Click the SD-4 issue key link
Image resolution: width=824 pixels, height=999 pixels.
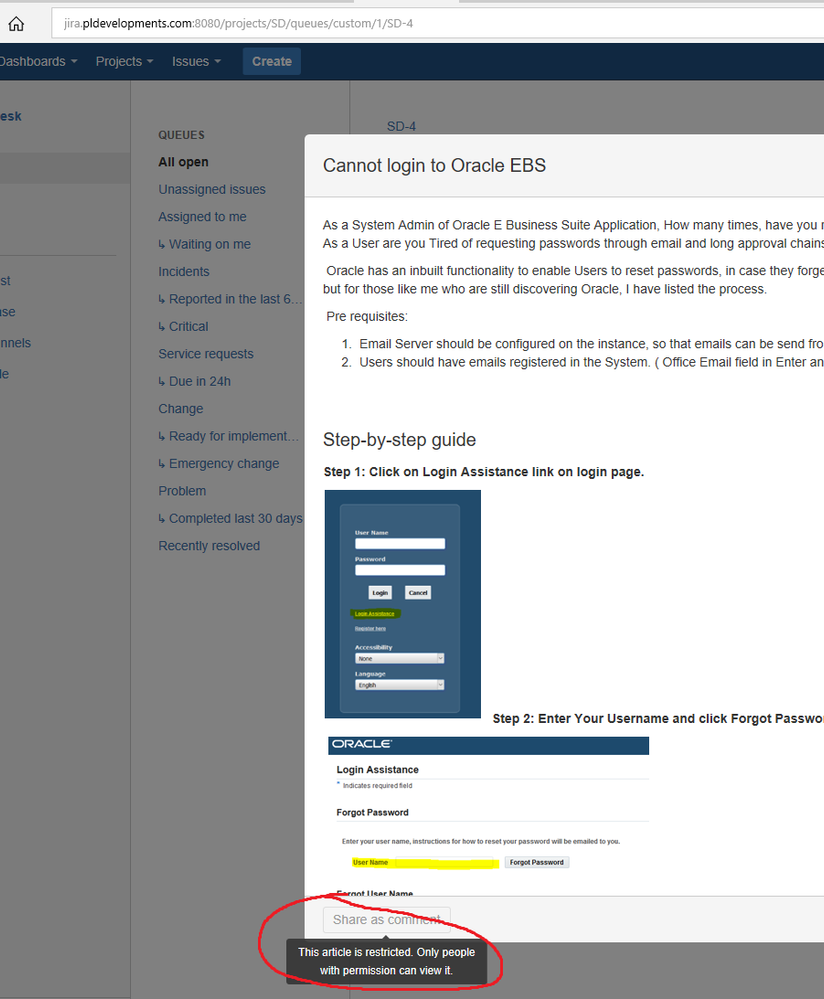click(x=401, y=126)
